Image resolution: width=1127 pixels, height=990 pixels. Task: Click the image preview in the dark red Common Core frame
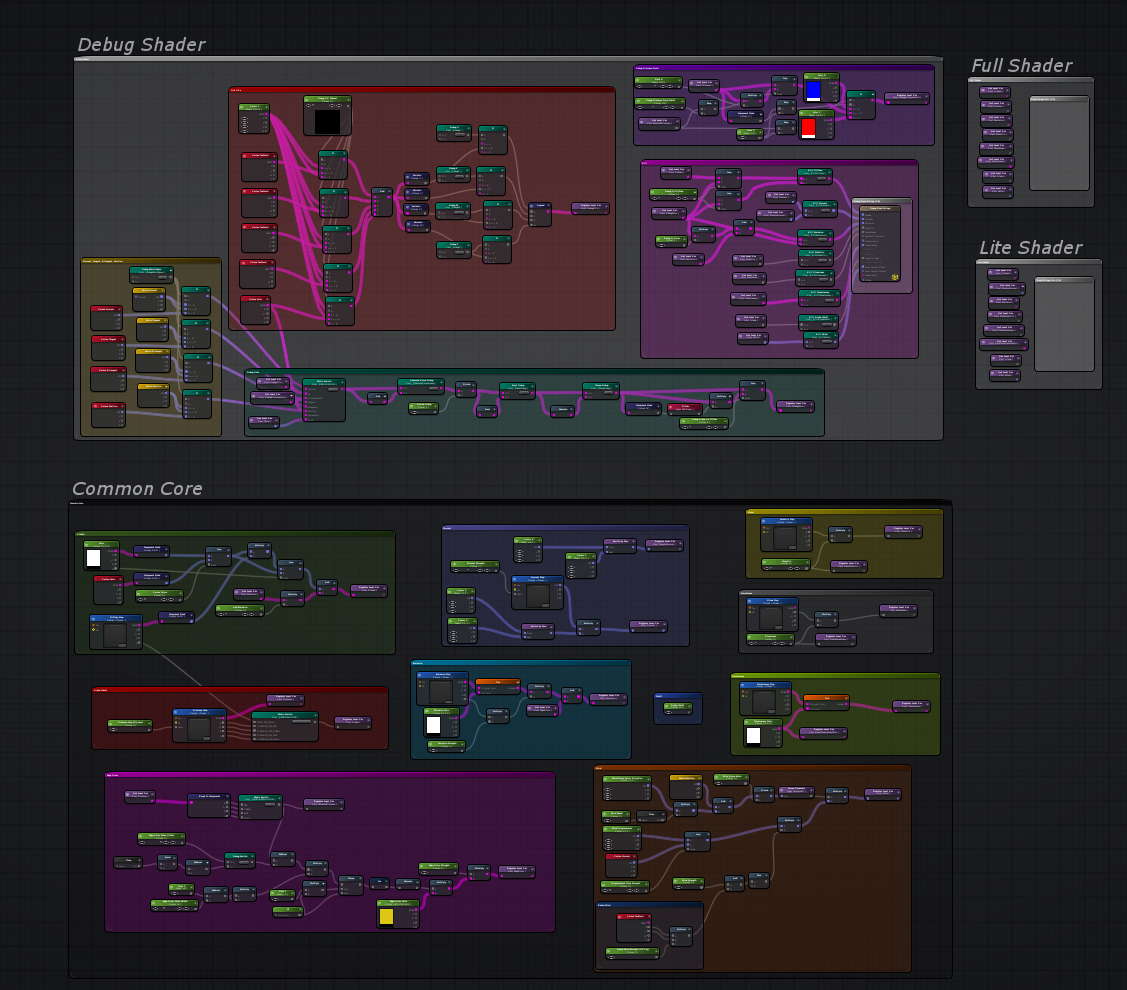199,729
